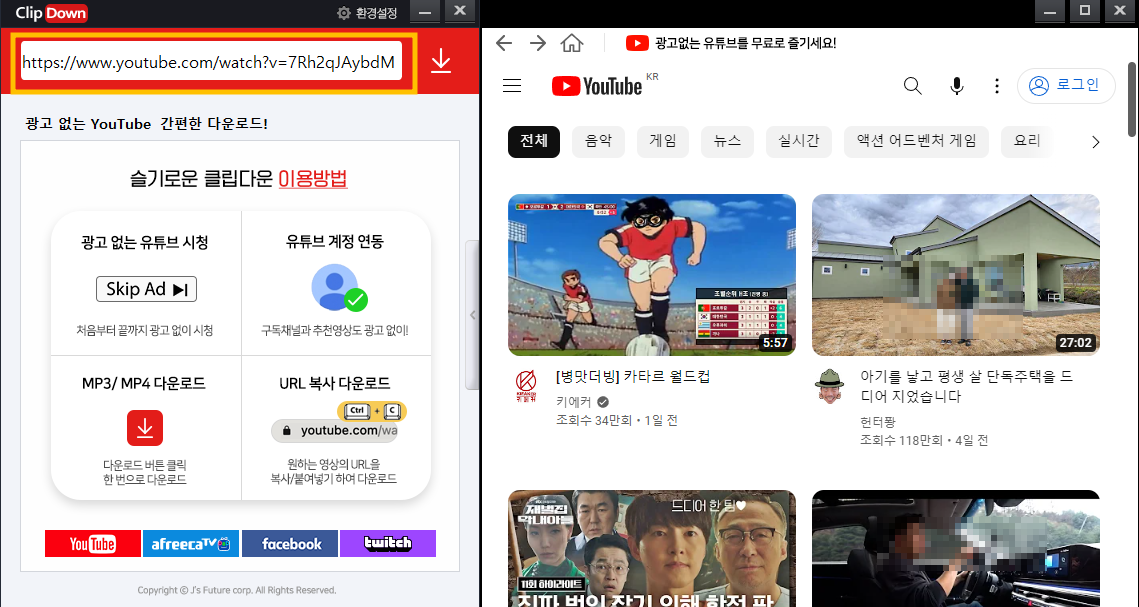The image size is (1139, 607).
Task: Click the 조회수 34만회 • 1일 전 text
Action: point(617,420)
